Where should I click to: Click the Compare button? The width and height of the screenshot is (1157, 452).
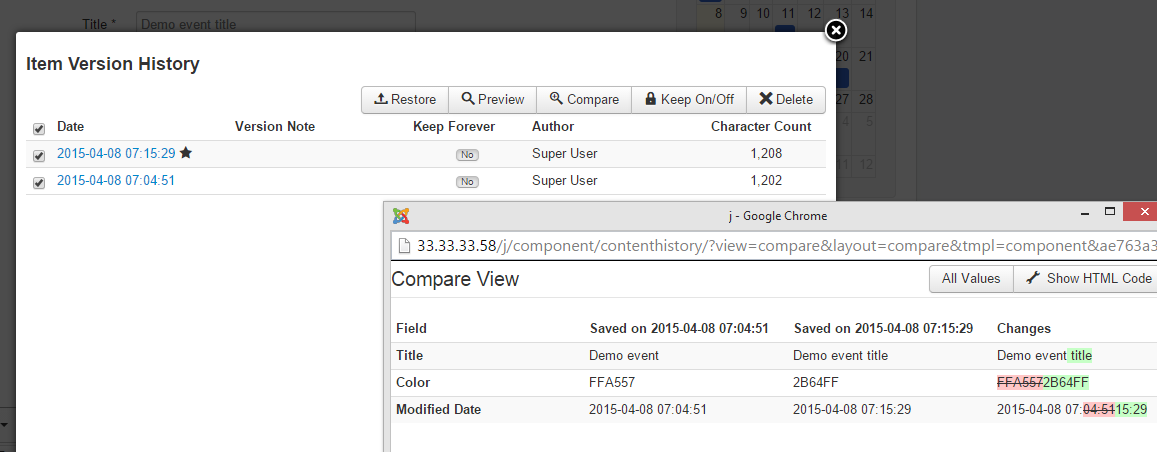coord(584,99)
